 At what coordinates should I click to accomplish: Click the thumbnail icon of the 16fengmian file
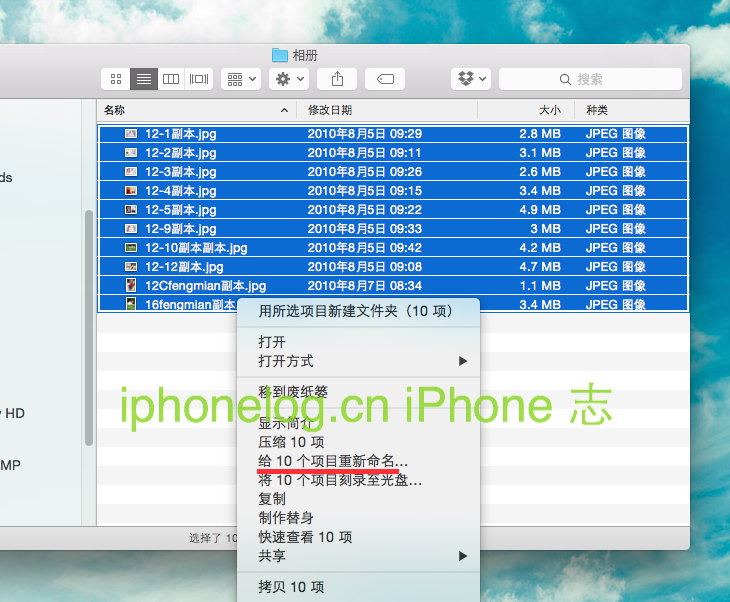131,304
